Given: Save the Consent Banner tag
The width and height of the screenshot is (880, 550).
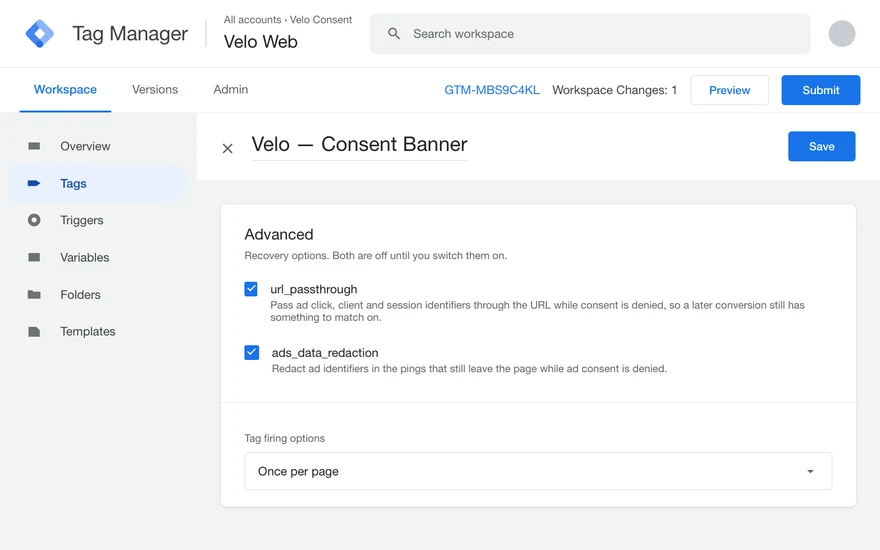Looking at the screenshot, I should (x=821, y=146).
